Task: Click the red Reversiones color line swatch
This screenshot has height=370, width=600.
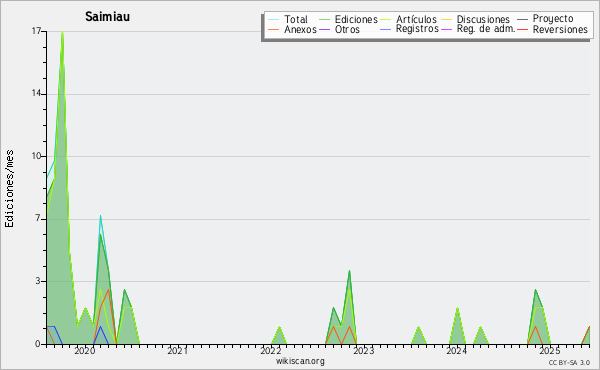Action: (x=523, y=29)
